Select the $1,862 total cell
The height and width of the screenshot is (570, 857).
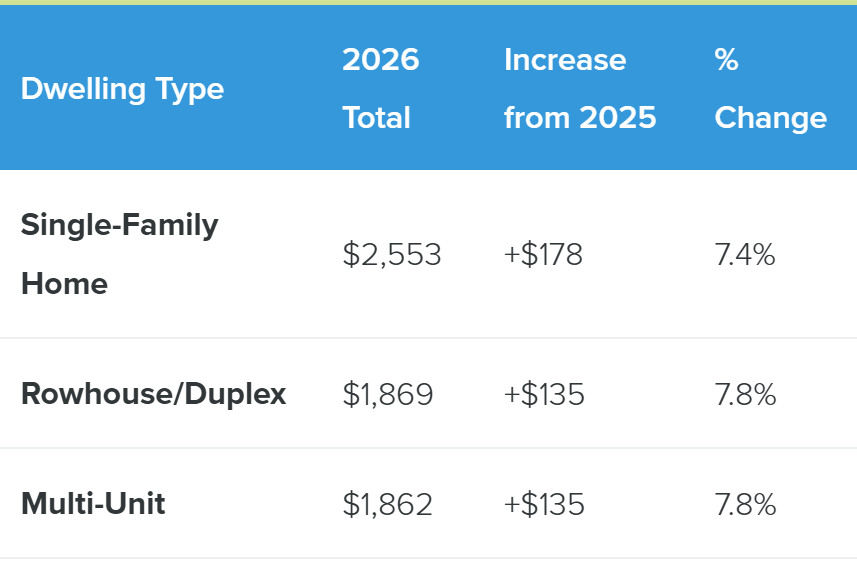(x=387, y=505)
